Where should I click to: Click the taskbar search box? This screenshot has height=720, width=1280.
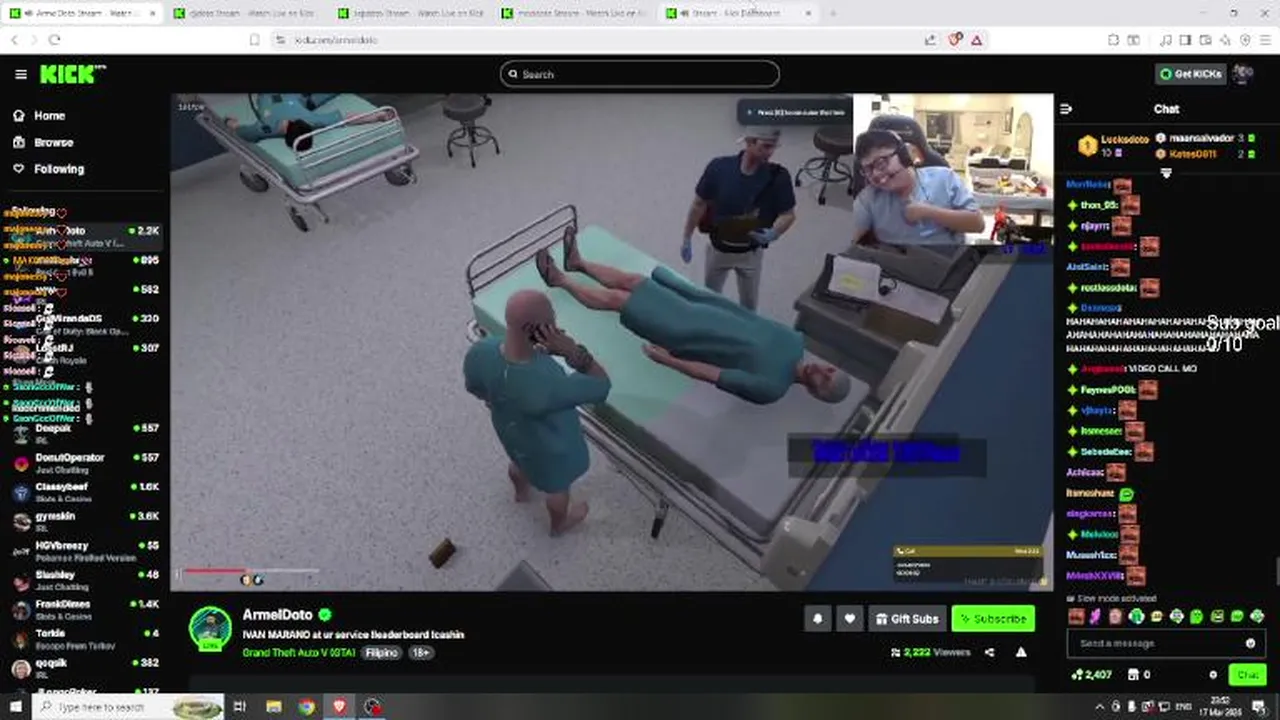coord(128,707)
